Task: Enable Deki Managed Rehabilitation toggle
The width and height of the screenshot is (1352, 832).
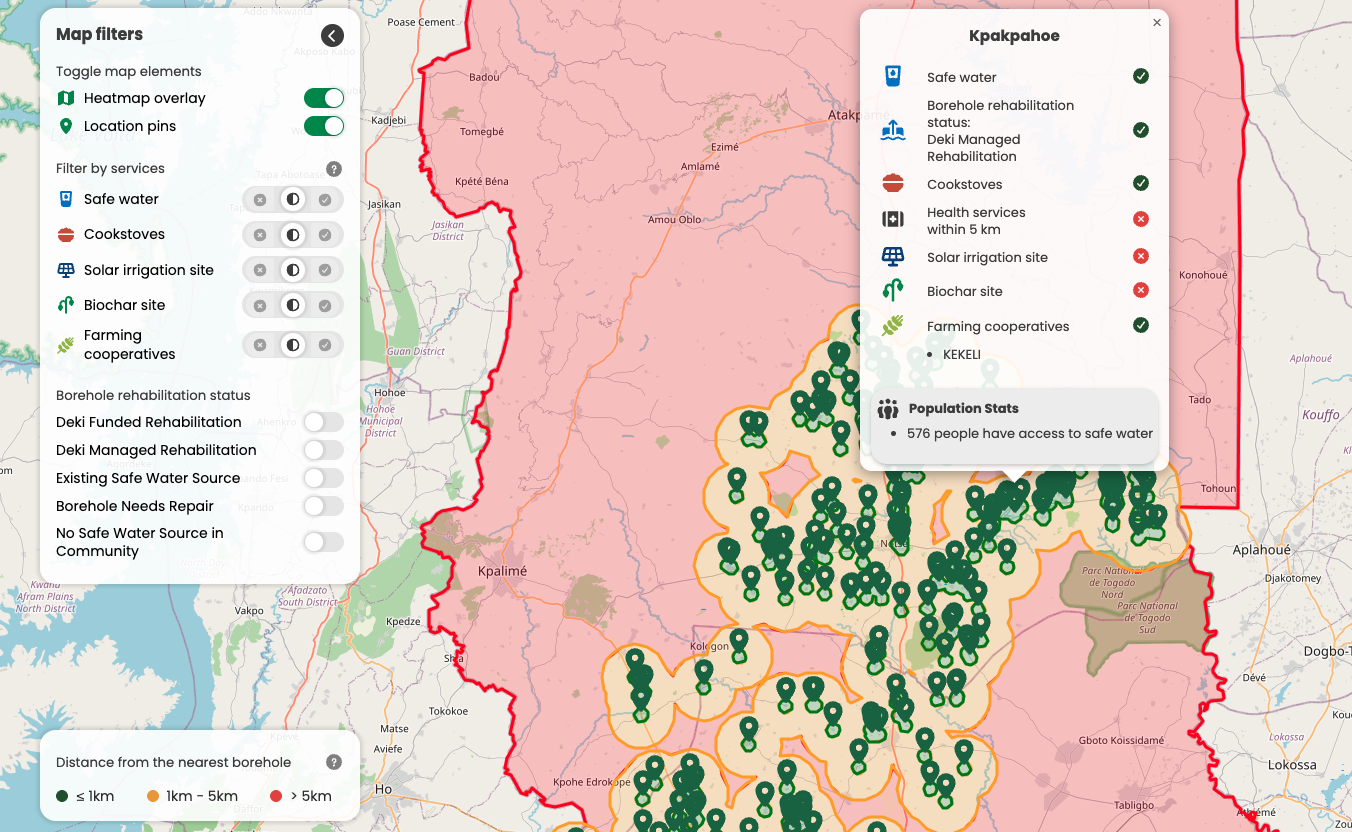Action: (324, 450)
